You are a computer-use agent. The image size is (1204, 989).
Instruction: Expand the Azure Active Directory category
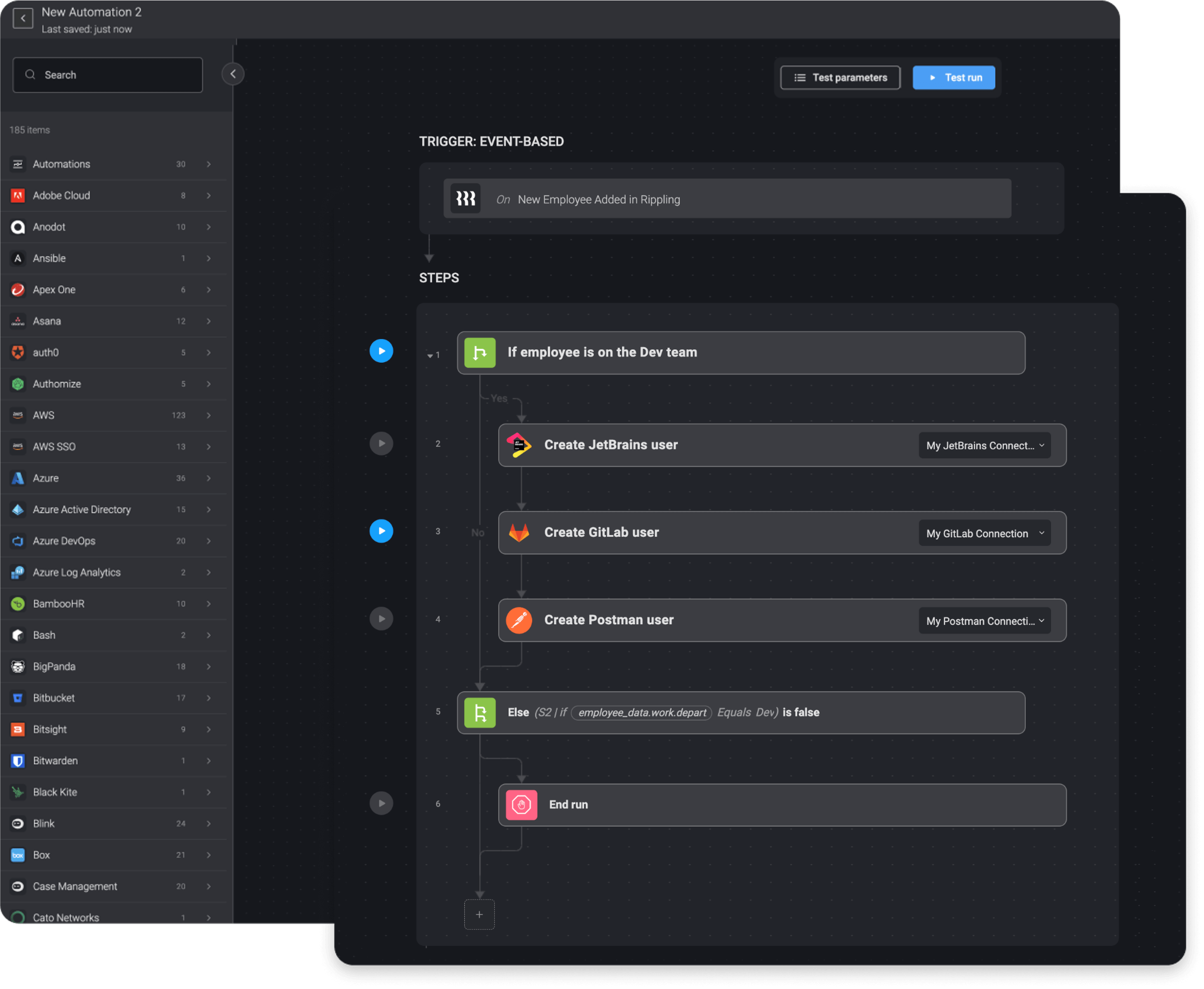tap(208, 509)
